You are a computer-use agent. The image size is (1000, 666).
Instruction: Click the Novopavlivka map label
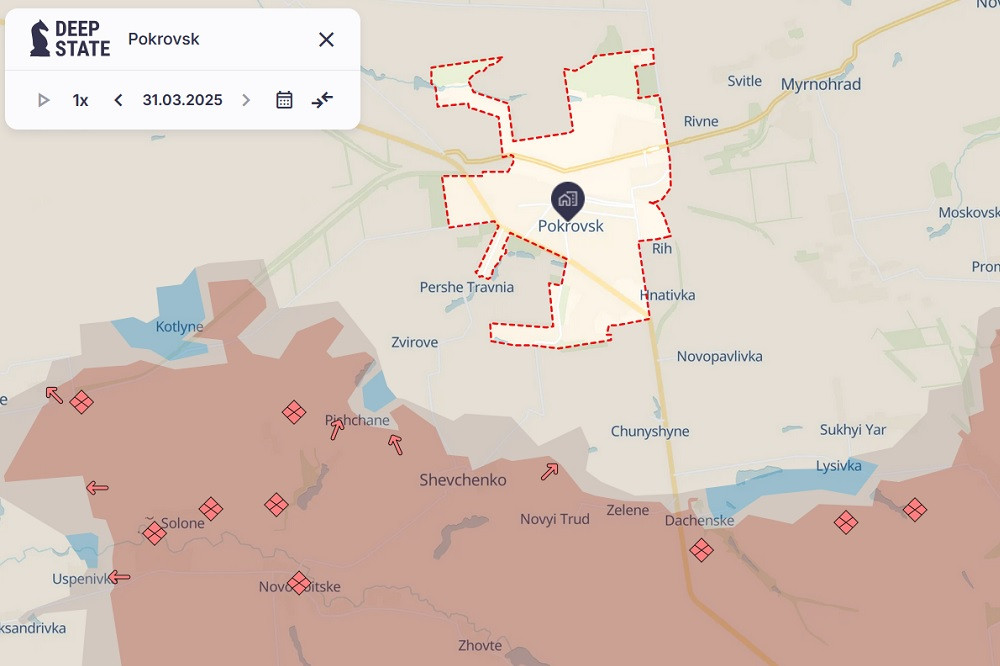coord(719,357)
